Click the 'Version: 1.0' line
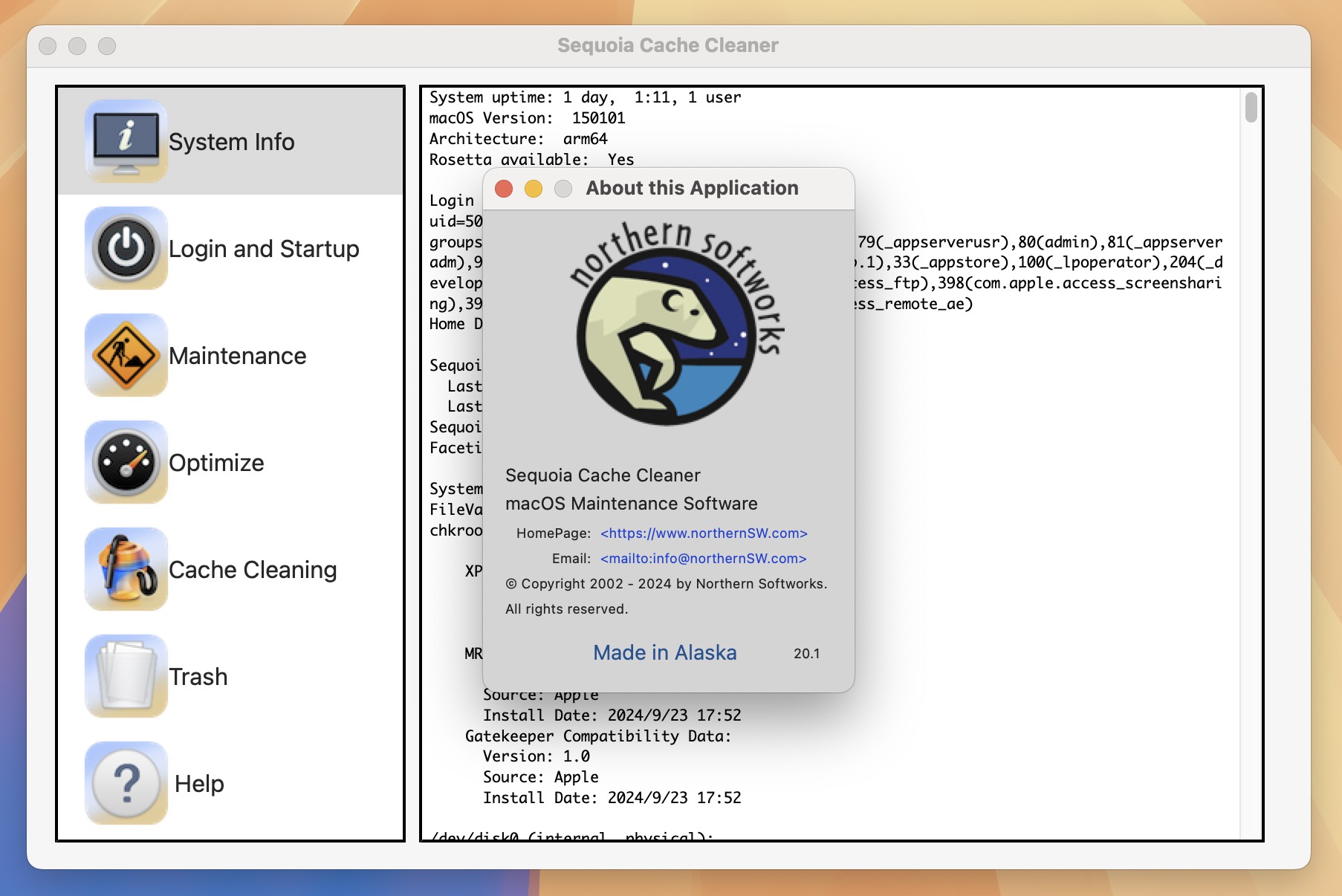Screen dimensions: 1342x896 (537, 756)
